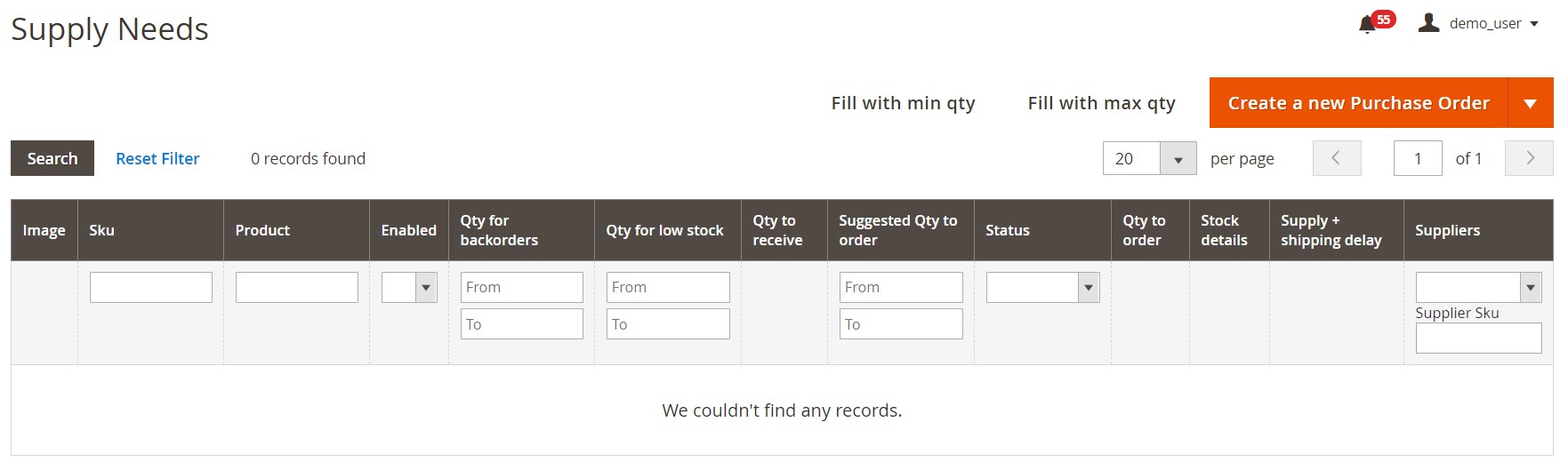
Task: Focus the Sku filter input field
Action: click(151, 287)
